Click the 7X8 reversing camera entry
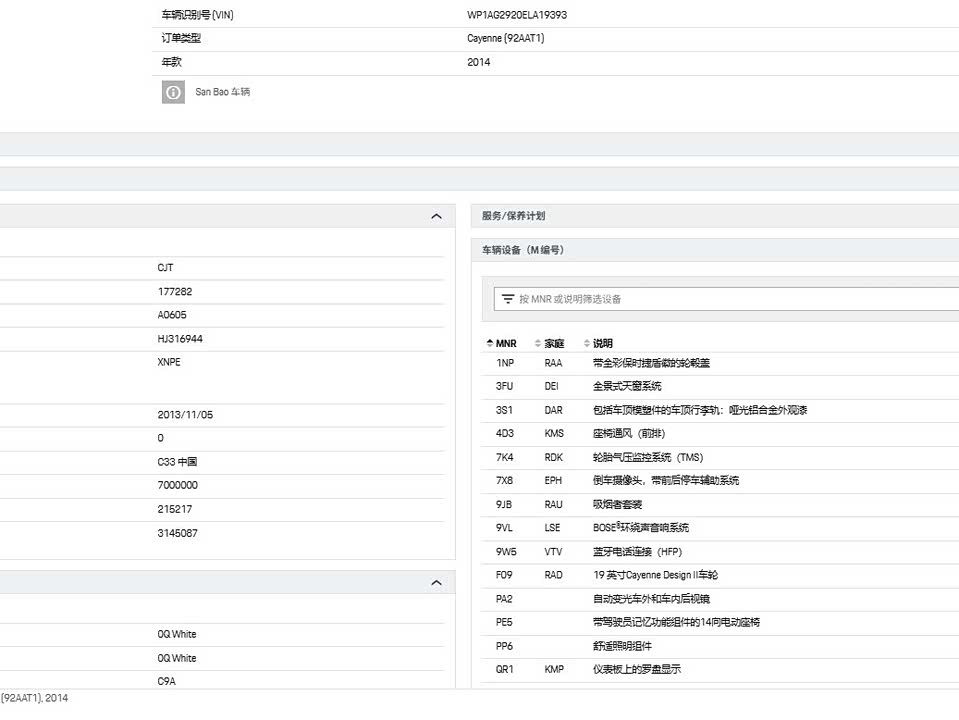 click(x=665, y=481)
